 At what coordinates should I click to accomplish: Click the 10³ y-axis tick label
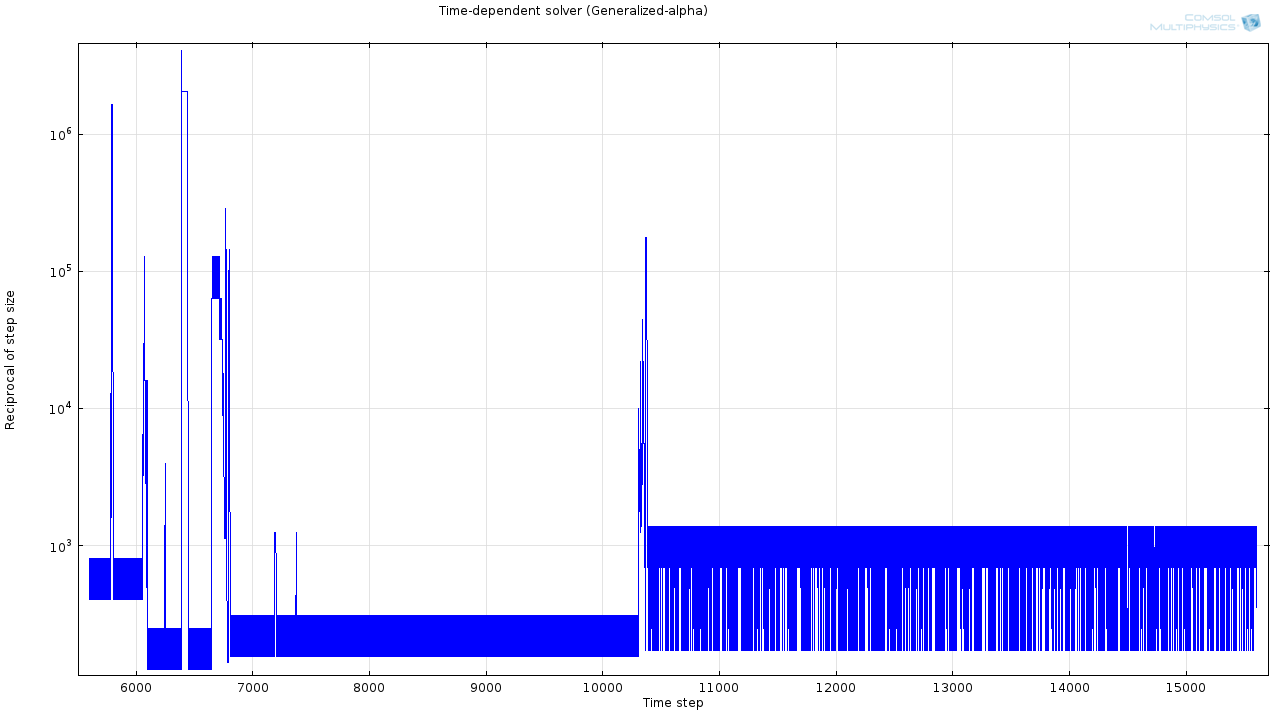(x=59, y=545)
